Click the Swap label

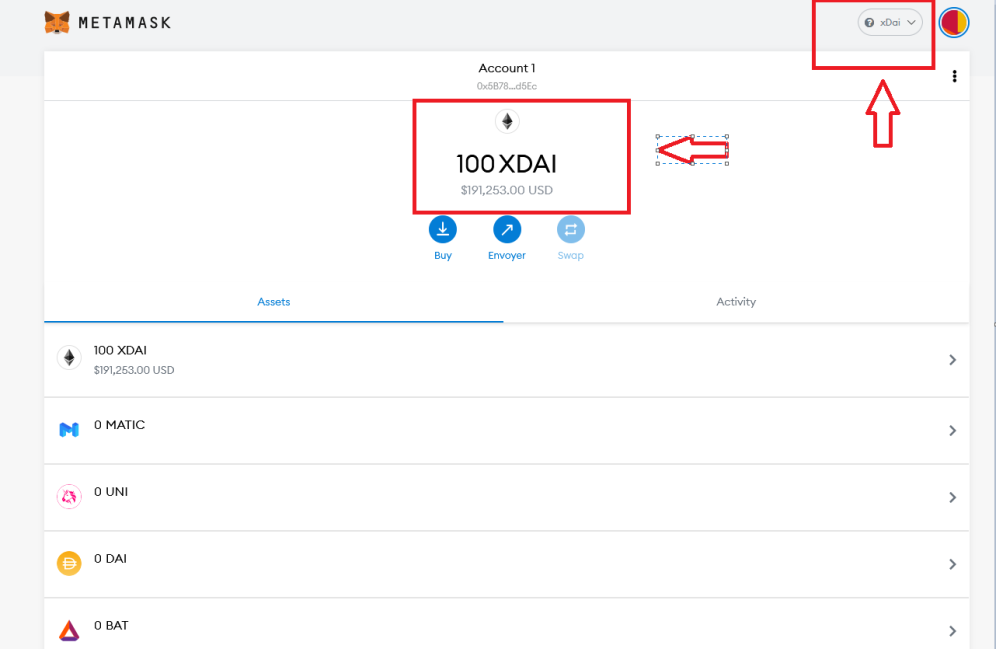570,255
